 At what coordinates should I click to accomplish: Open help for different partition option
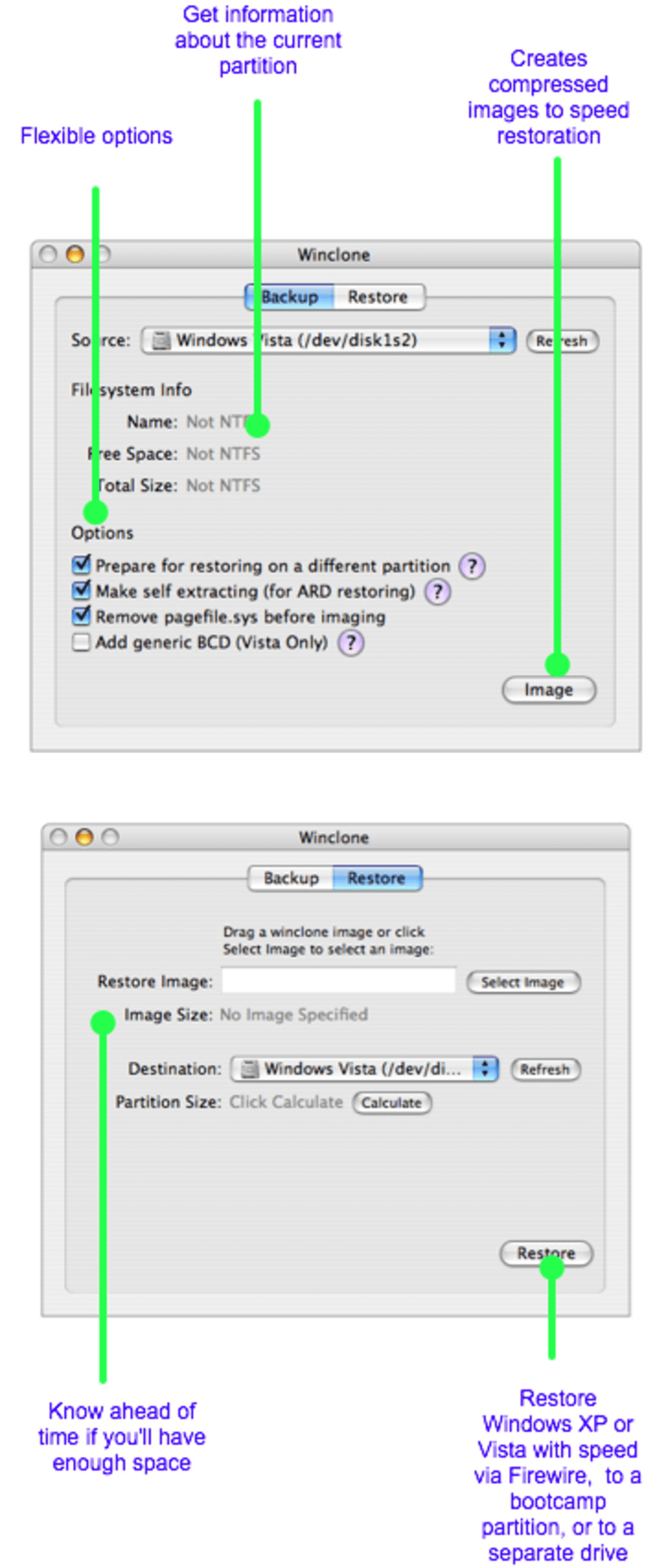pos(471,566)
